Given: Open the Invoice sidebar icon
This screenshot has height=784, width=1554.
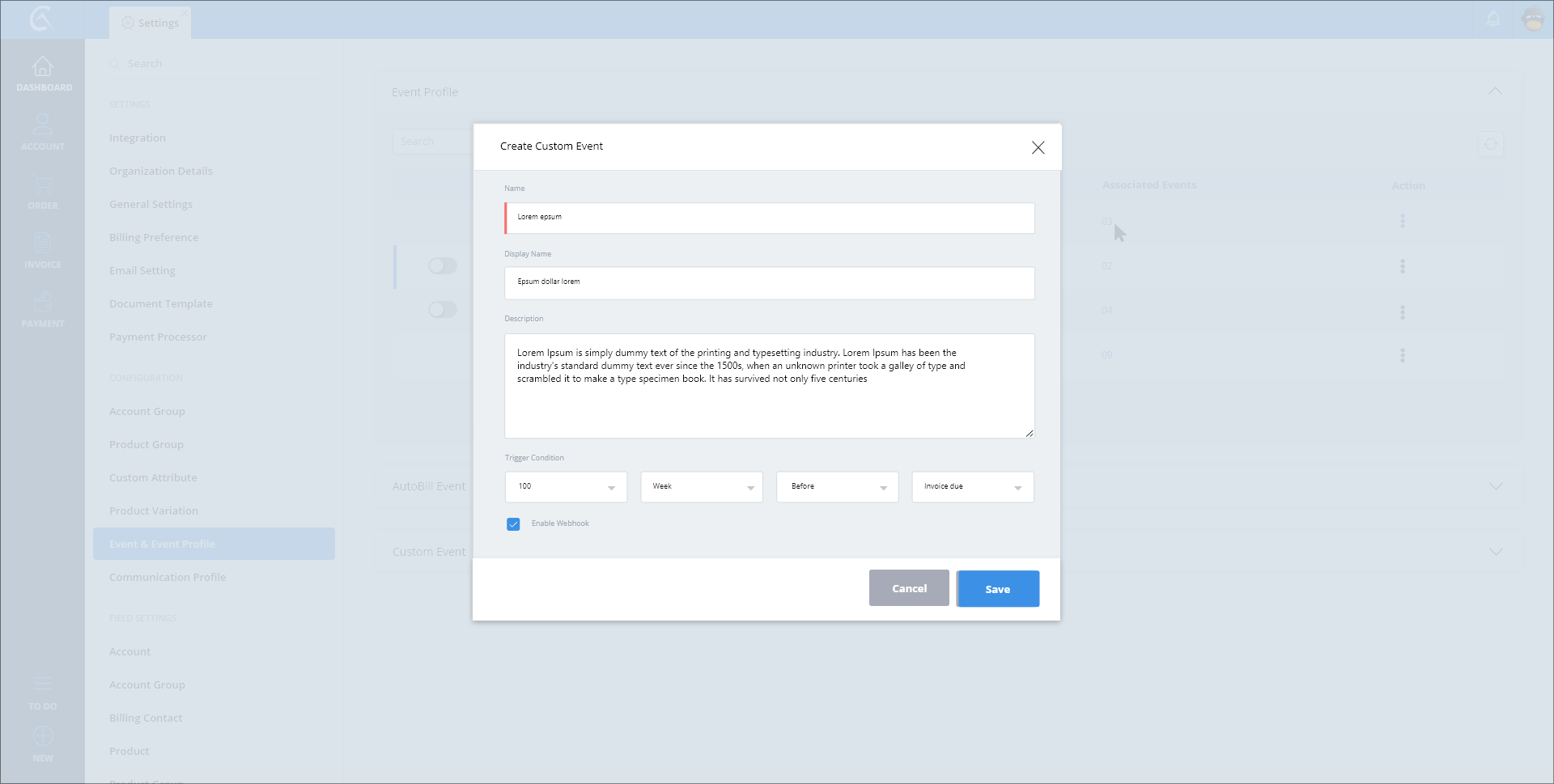Looking at the screenshot, I should coord(43,244).
